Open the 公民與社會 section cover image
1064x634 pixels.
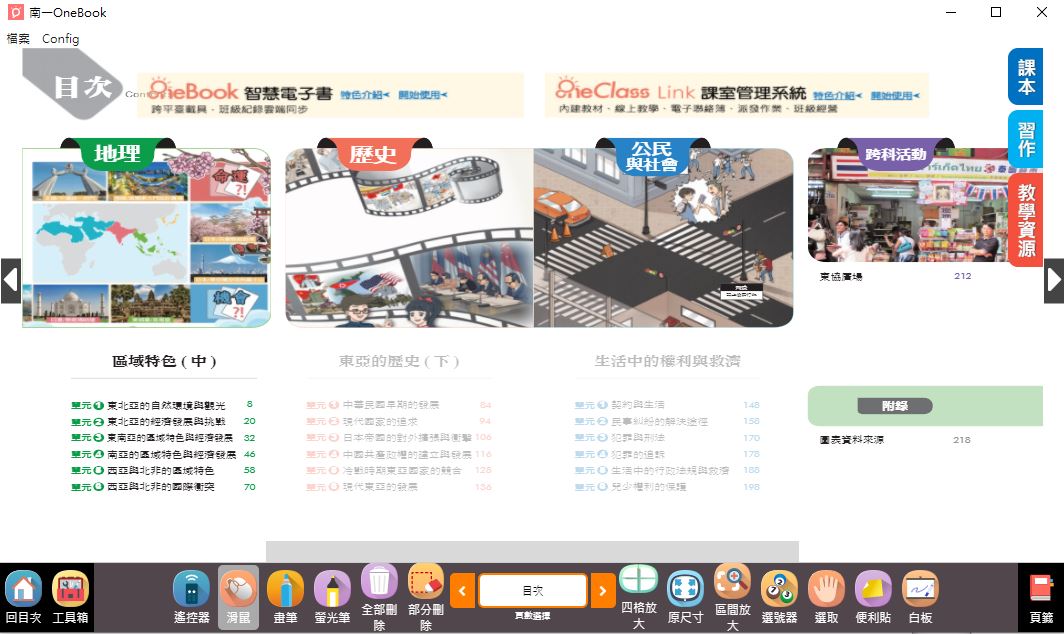(x=664, y=237)
